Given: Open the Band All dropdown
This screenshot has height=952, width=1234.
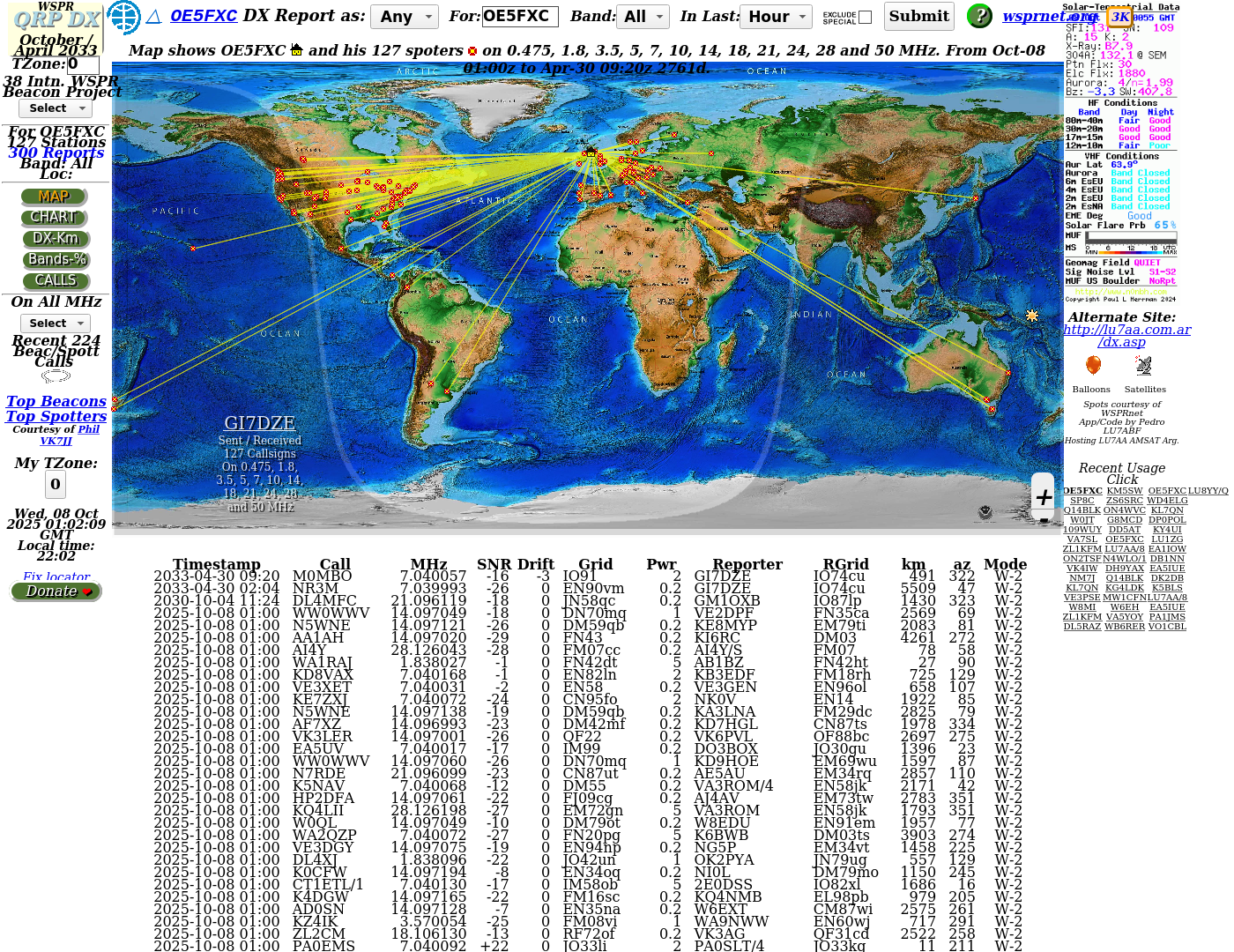Looking at the screenshot, I should pos(643,17).
